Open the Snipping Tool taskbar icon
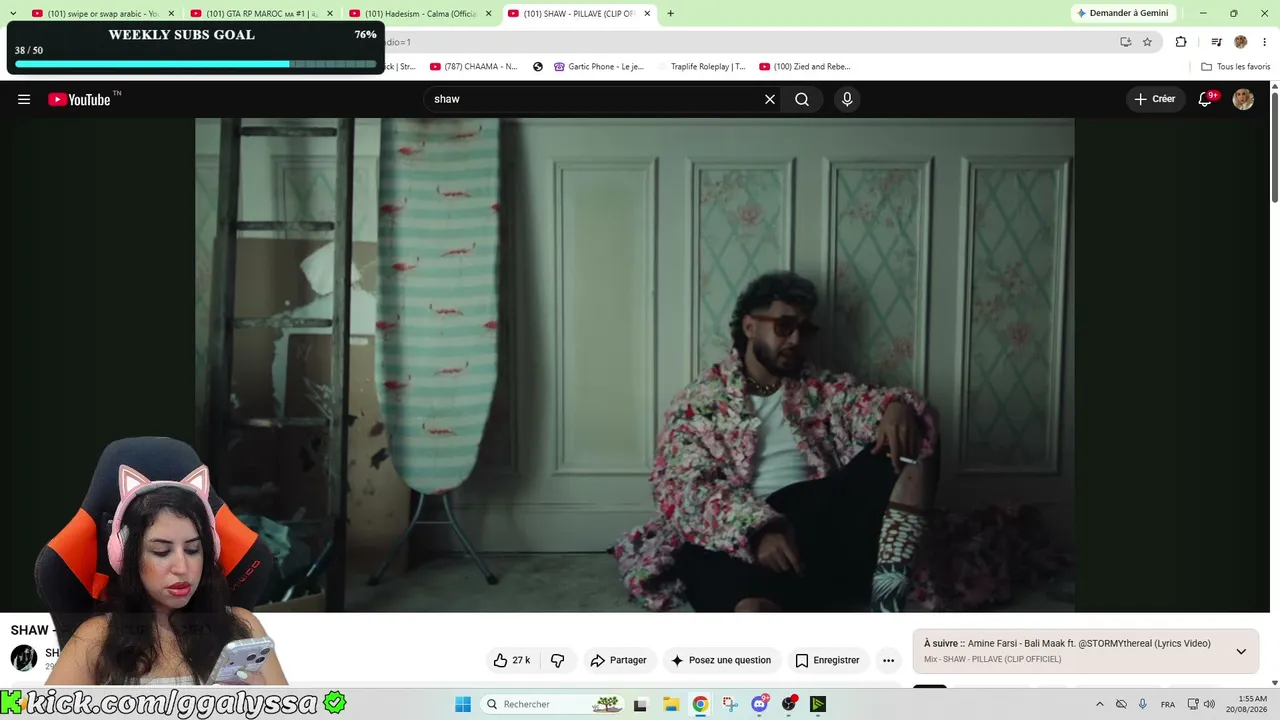 click(x=730, y=704)
